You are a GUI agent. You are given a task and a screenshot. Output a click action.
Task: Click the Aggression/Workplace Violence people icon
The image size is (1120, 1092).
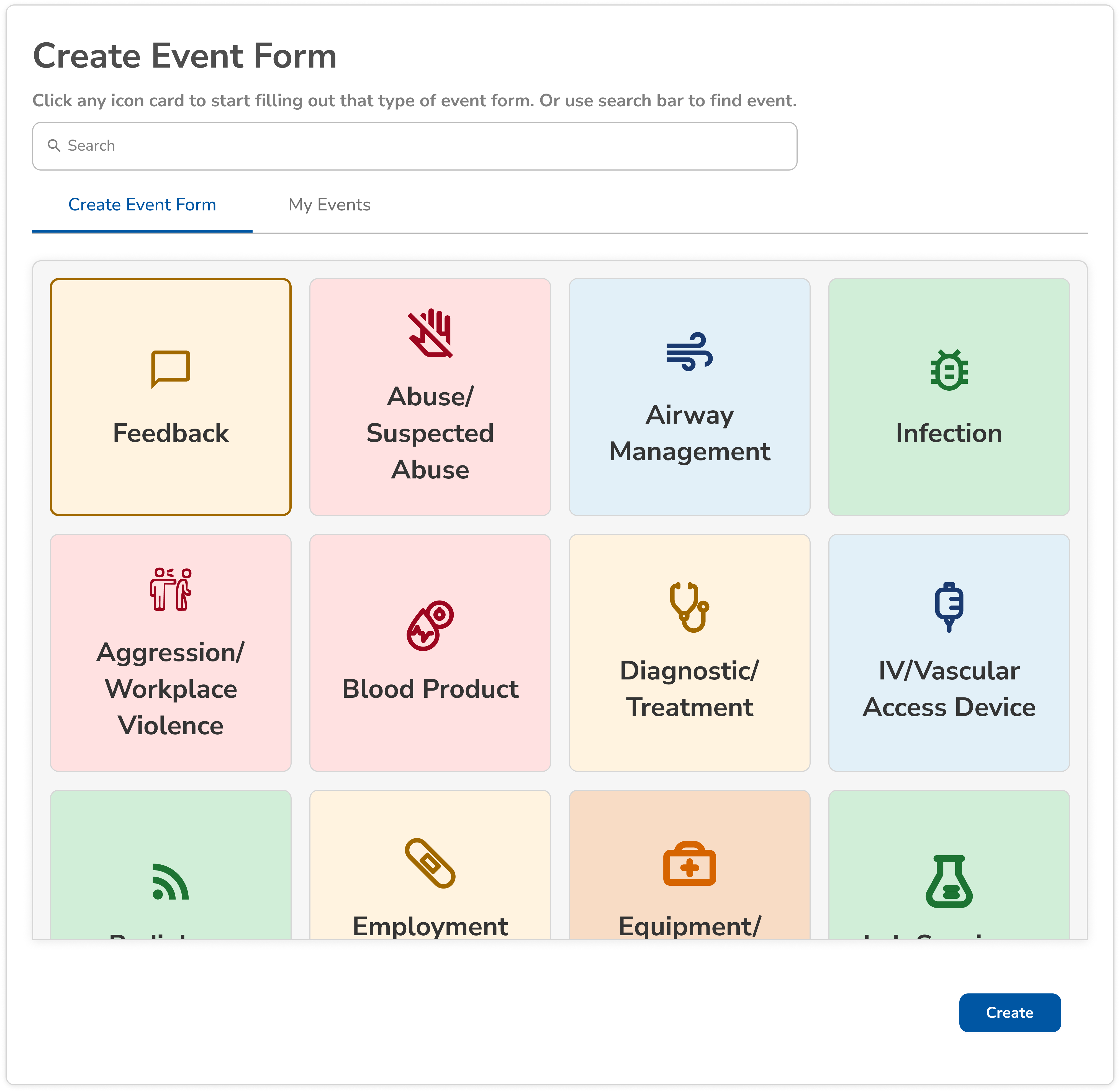pos(170,589)
